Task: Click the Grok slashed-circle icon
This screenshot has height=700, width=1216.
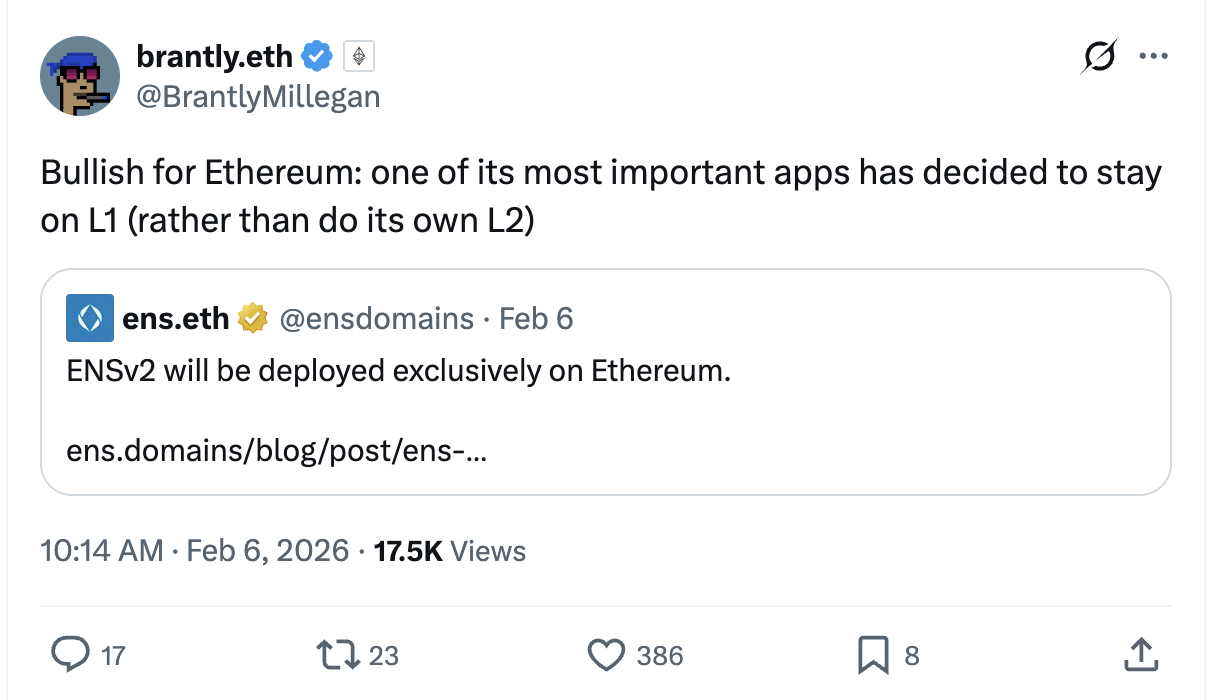Action: (1097, 59)
